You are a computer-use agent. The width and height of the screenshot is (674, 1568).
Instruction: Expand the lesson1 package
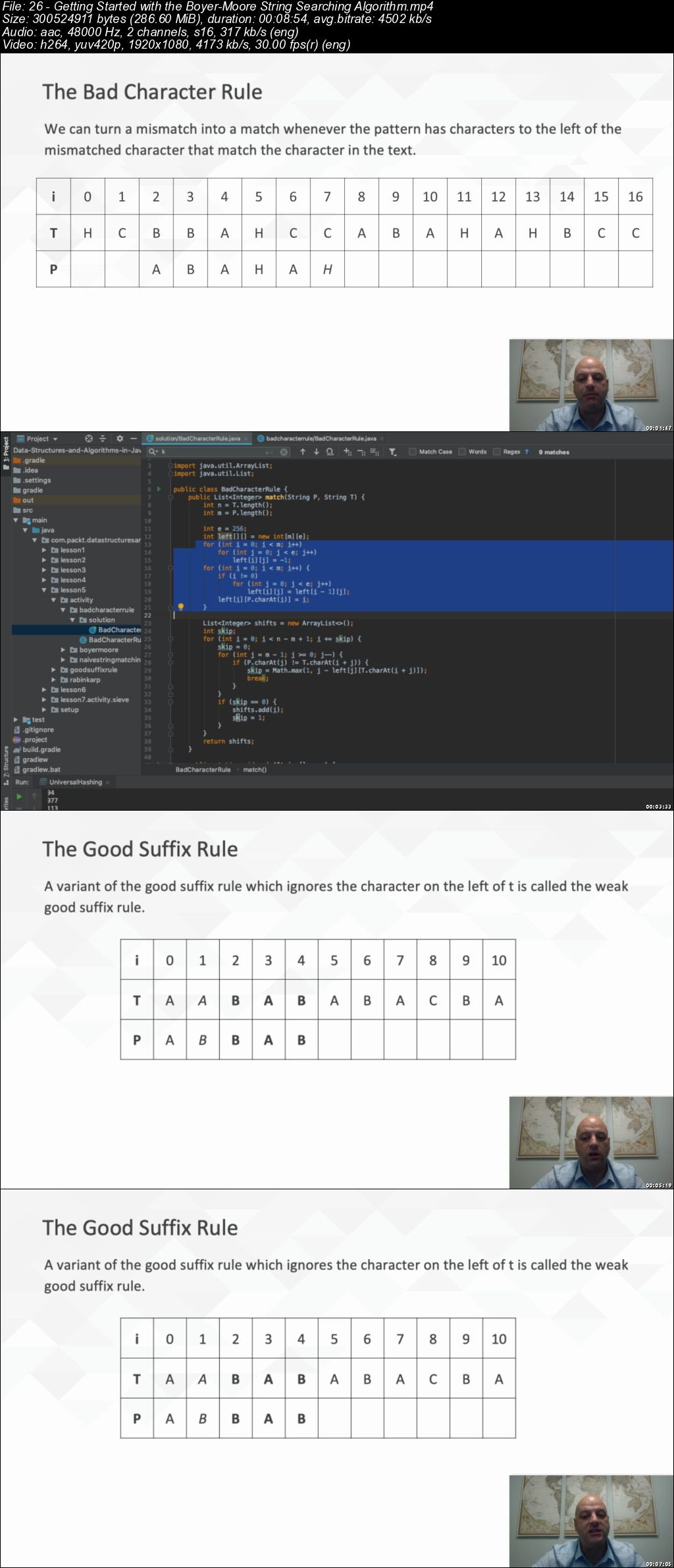click(45, 550)
